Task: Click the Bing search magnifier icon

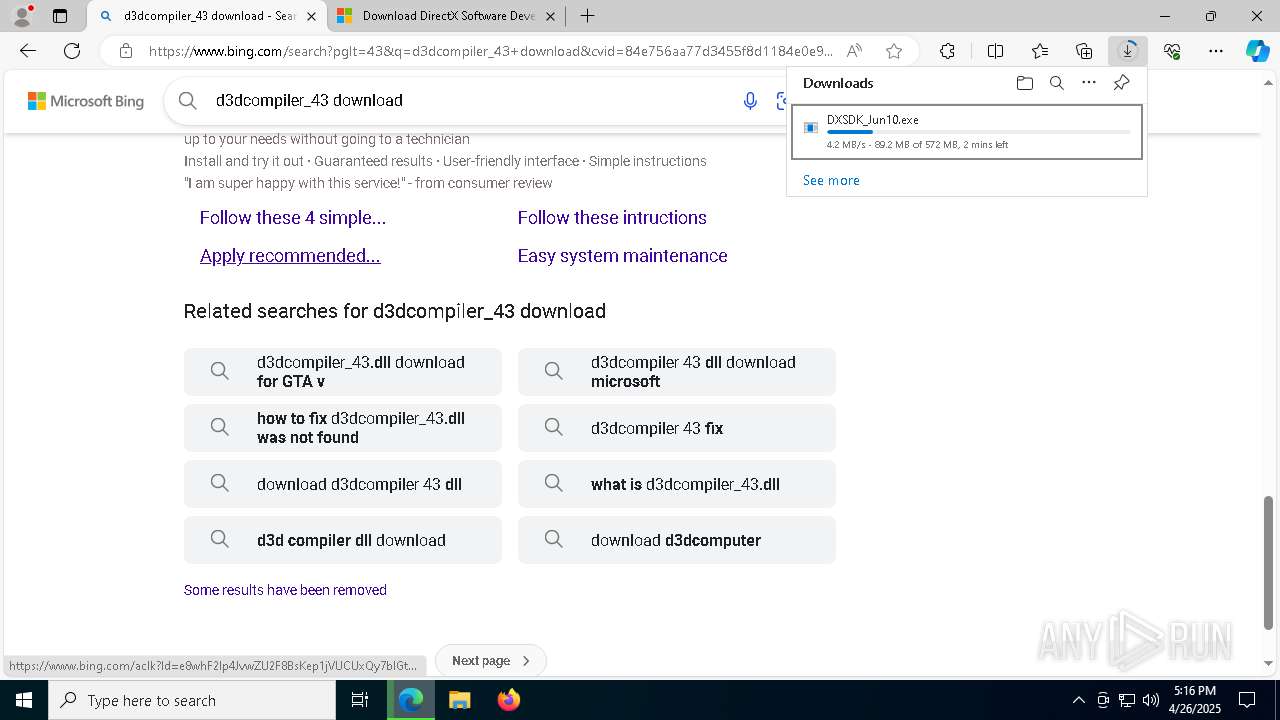Action: click(x=187, y=100)
